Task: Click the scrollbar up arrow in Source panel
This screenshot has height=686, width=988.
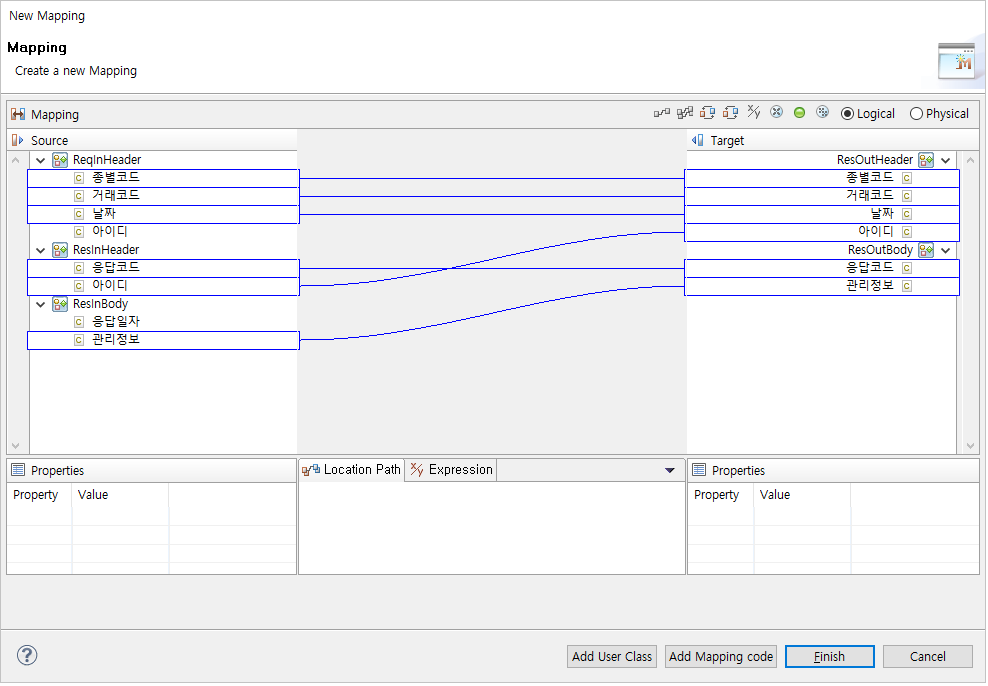Action: 15,159
